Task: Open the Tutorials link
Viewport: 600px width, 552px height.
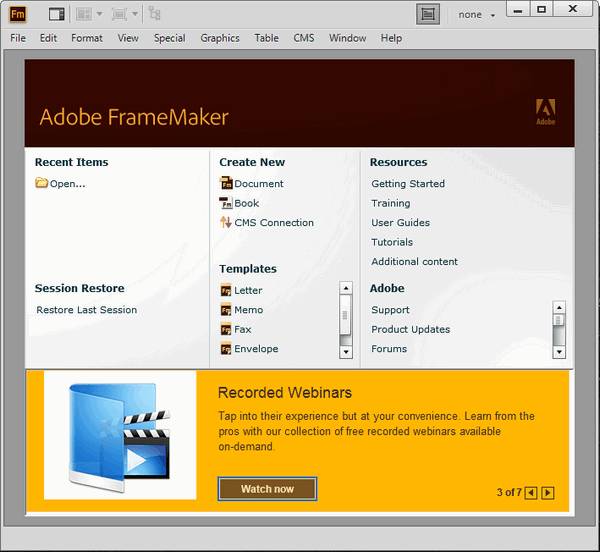Action: (392, 242)
